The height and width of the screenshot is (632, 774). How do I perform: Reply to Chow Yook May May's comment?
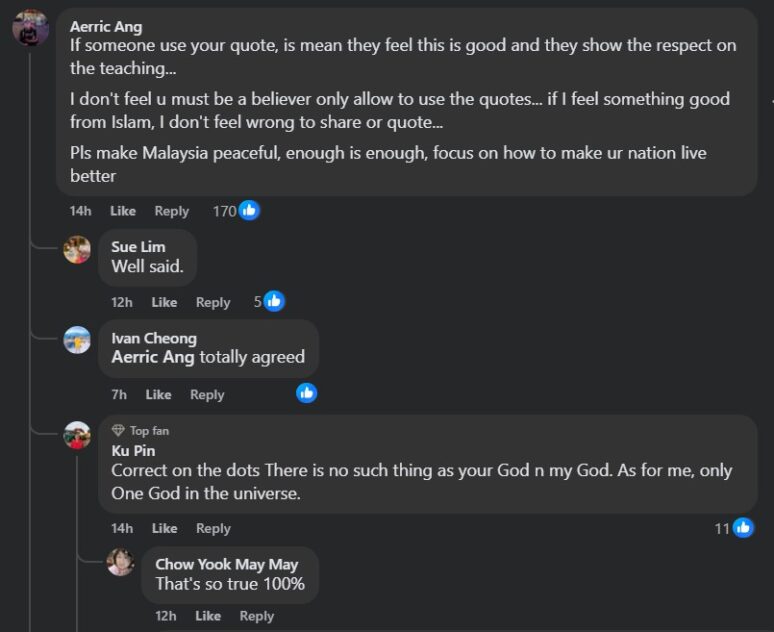[x=256, y=616]
